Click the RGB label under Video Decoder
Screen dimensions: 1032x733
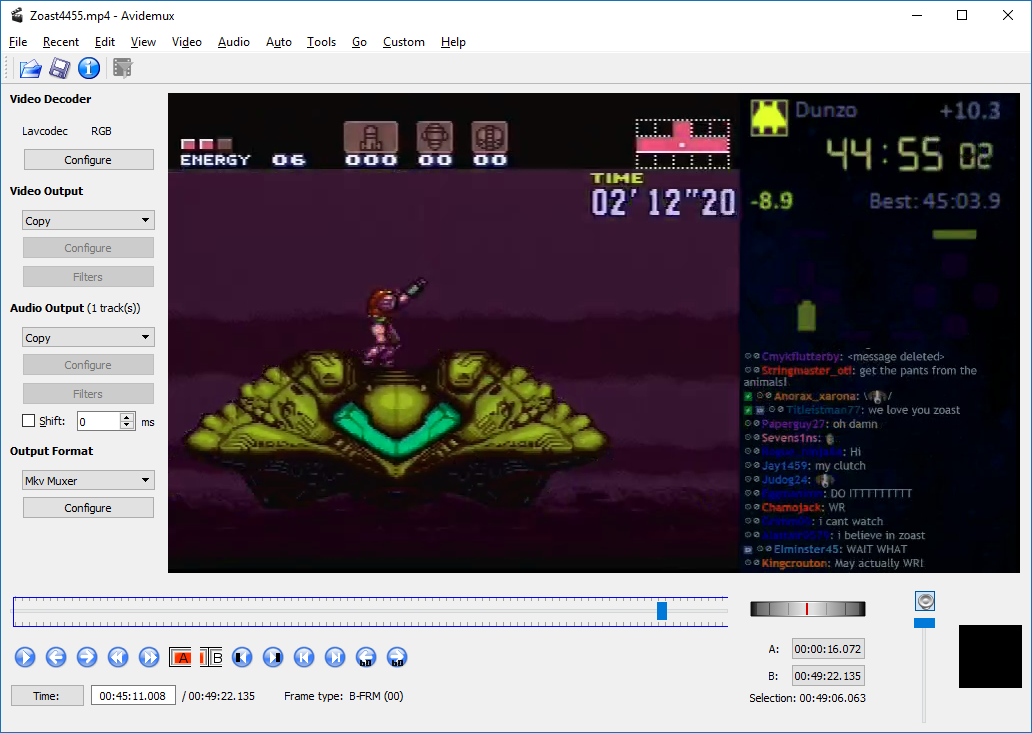pyautogui.click(x=101, y=131)
